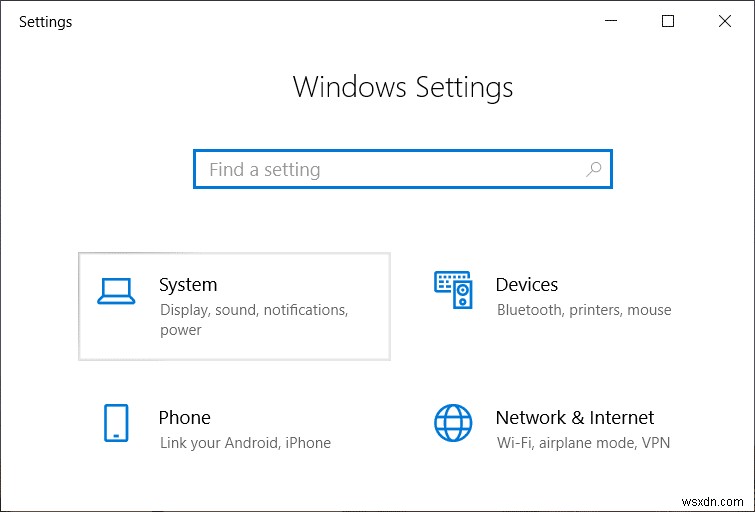Click the Bluetooth, printers, mouse description
755x512 pixels.
point(584,310)
